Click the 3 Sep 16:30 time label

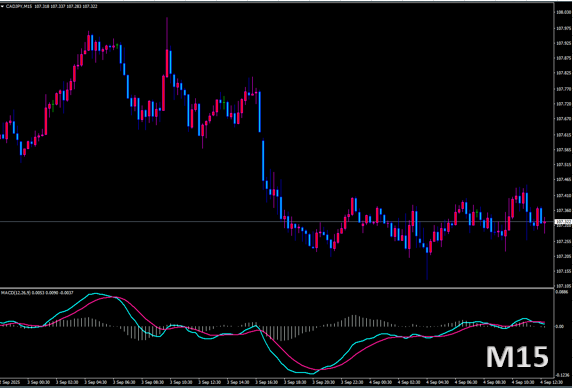(267, 382)
